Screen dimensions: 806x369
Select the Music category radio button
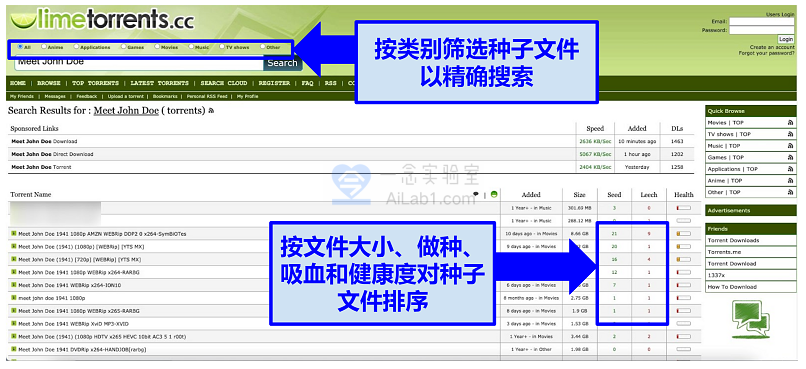click(191, 46)
